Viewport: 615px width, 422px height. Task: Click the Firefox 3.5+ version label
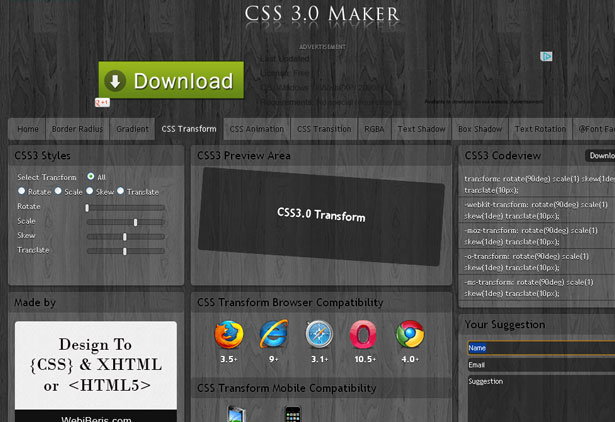[x=229, y=359]
